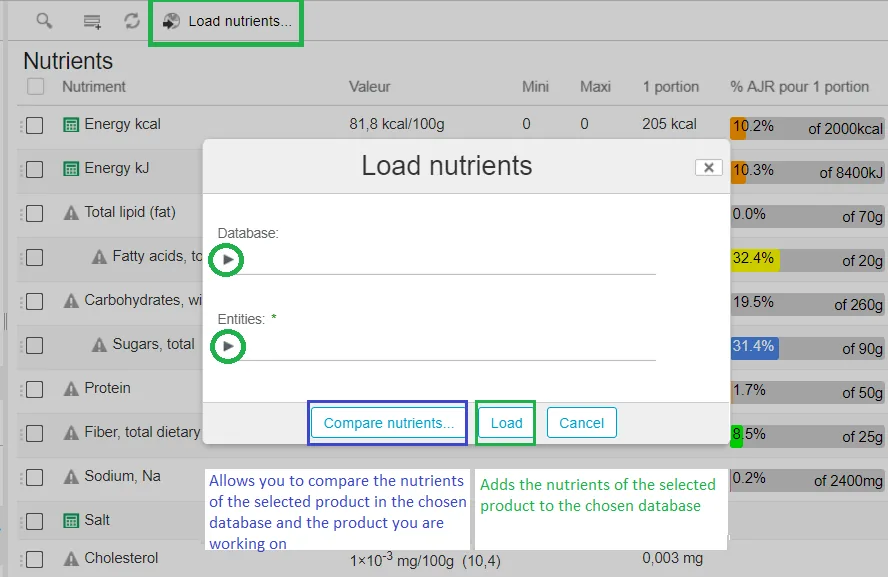Click the 10.2% of 2000kcal progress bar
This screenshot has height=577, width=888.
[x=807, y=128]
